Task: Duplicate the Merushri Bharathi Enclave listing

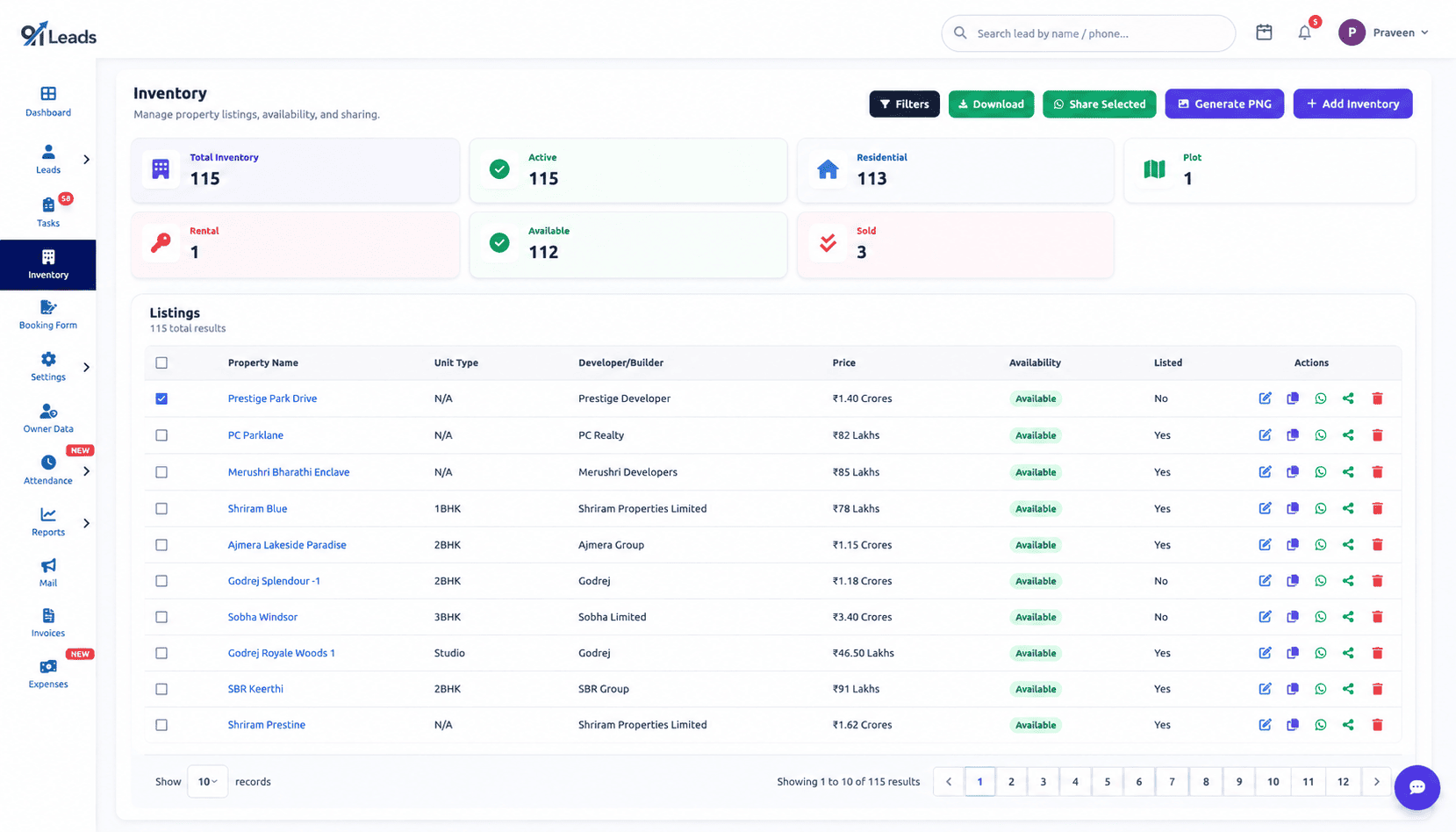Action: [1293, 472]
